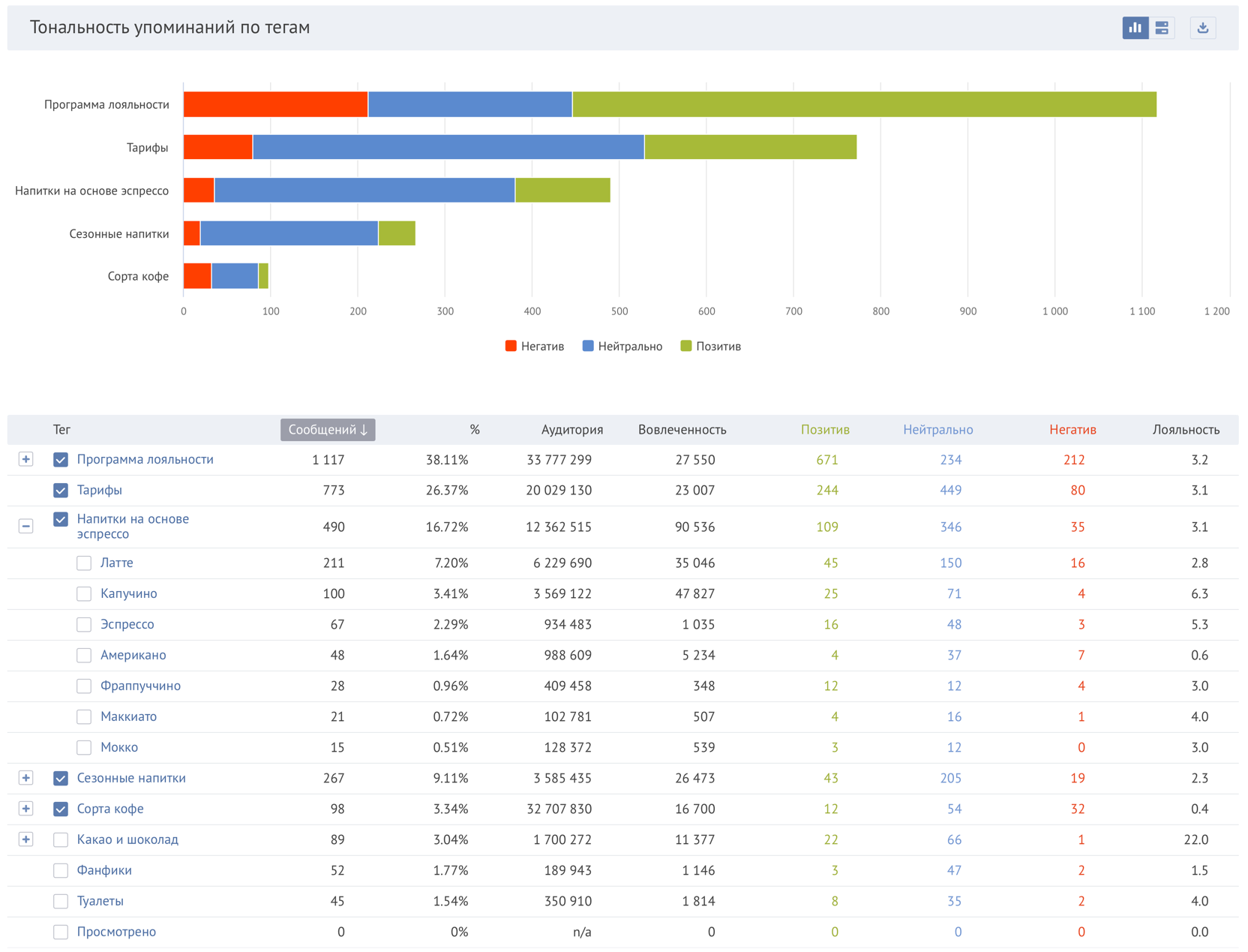Viewport: 1248px width, 952px height.
Task: Uncheck the Тарифы tag checkbox
Action: pyautogui.click(x=61, y=491)
